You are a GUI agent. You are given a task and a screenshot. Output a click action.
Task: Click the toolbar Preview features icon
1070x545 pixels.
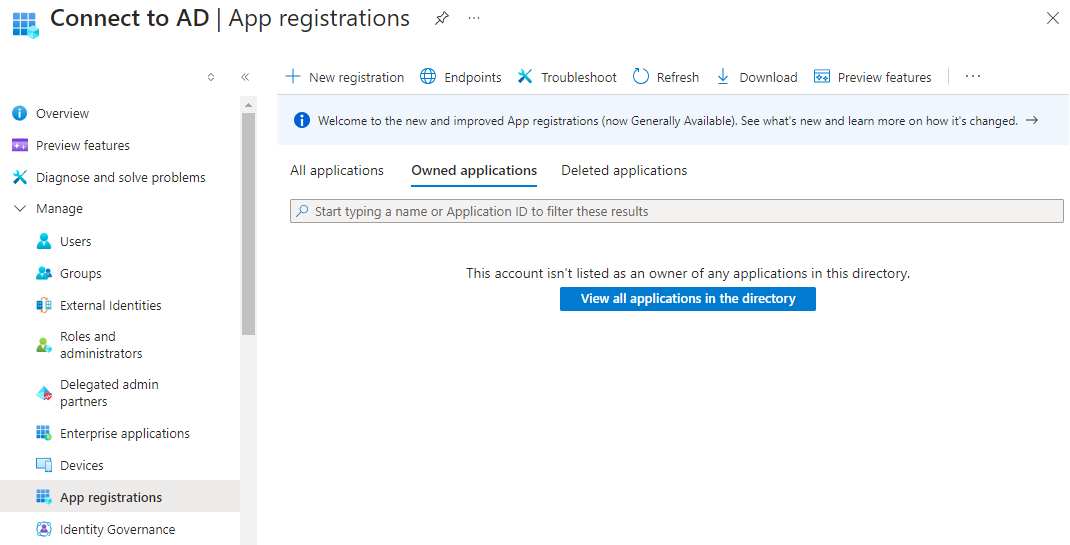click(822, 76)
